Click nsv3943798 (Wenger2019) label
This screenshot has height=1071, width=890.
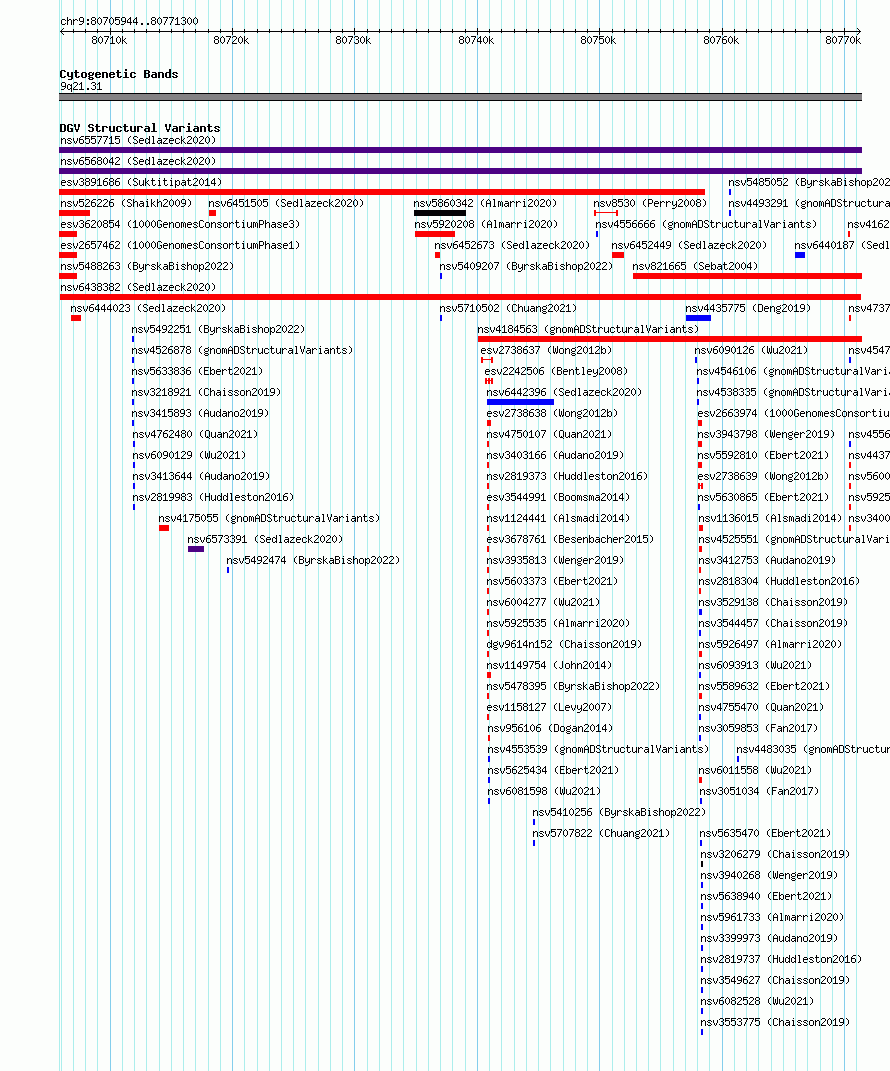[766, 434]
